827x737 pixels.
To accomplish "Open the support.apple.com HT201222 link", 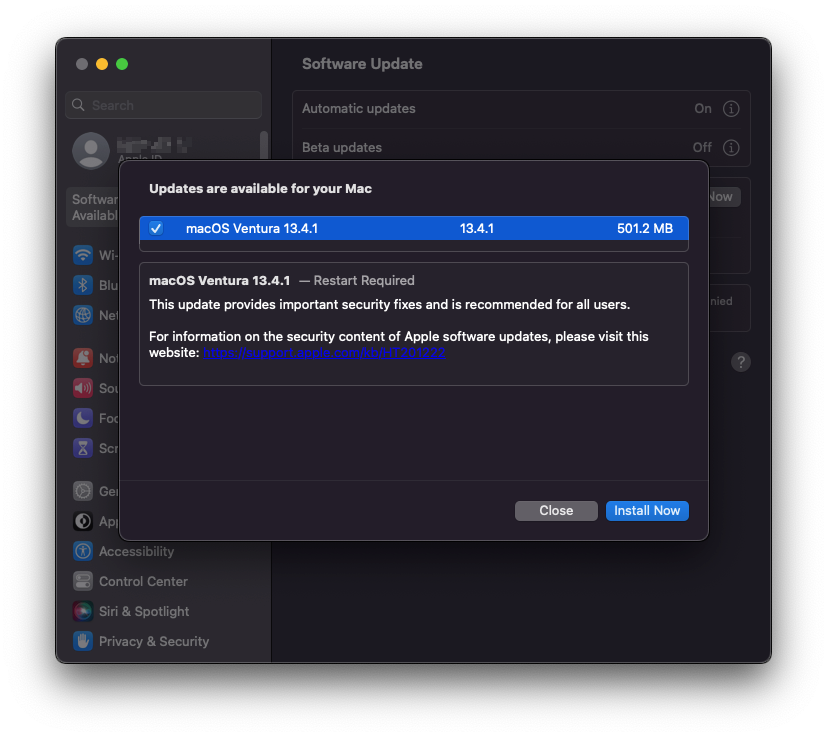I will pyautogui.click(x=324, y=353).
